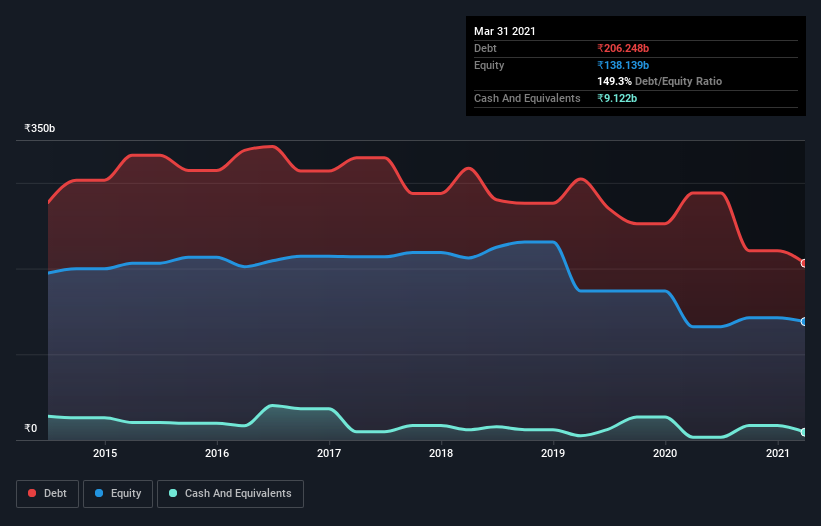Image resolution: width=821 pixels, height=526 pixels.
Task: Click the ₹138.139b equity value
Action: 623,65
